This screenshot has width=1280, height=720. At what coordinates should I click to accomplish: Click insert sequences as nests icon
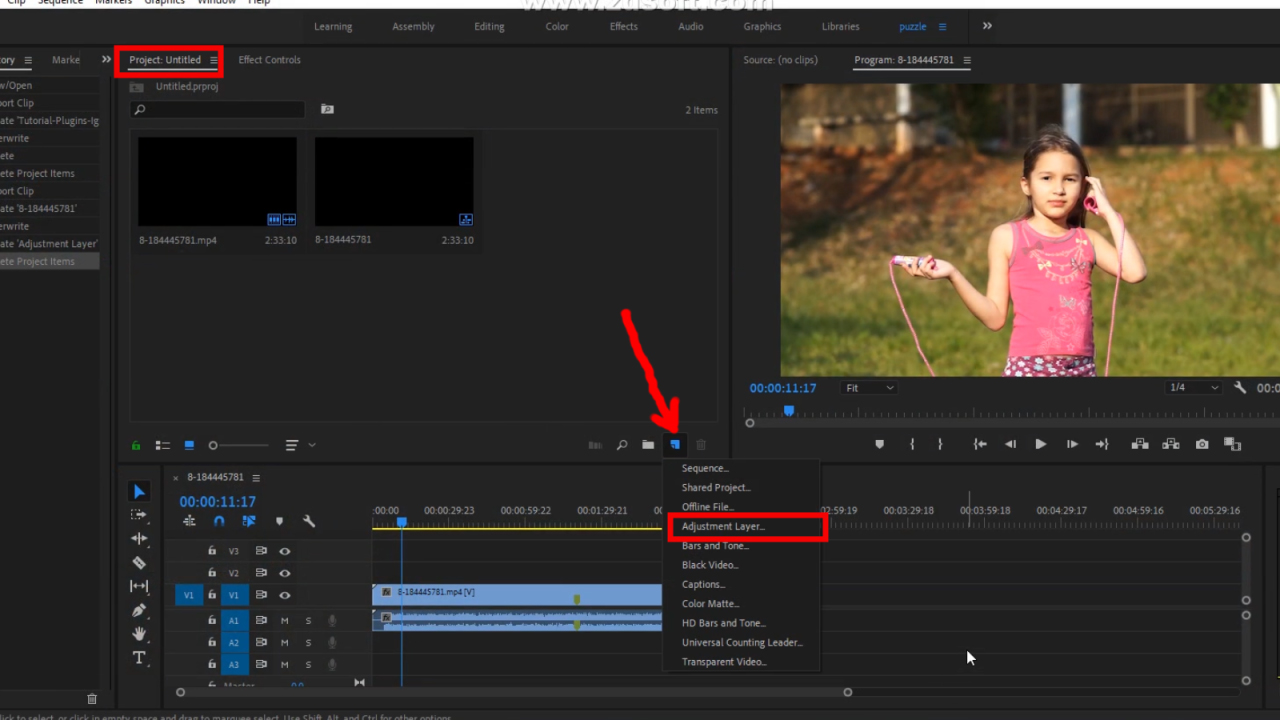click(x=189, y=521)
